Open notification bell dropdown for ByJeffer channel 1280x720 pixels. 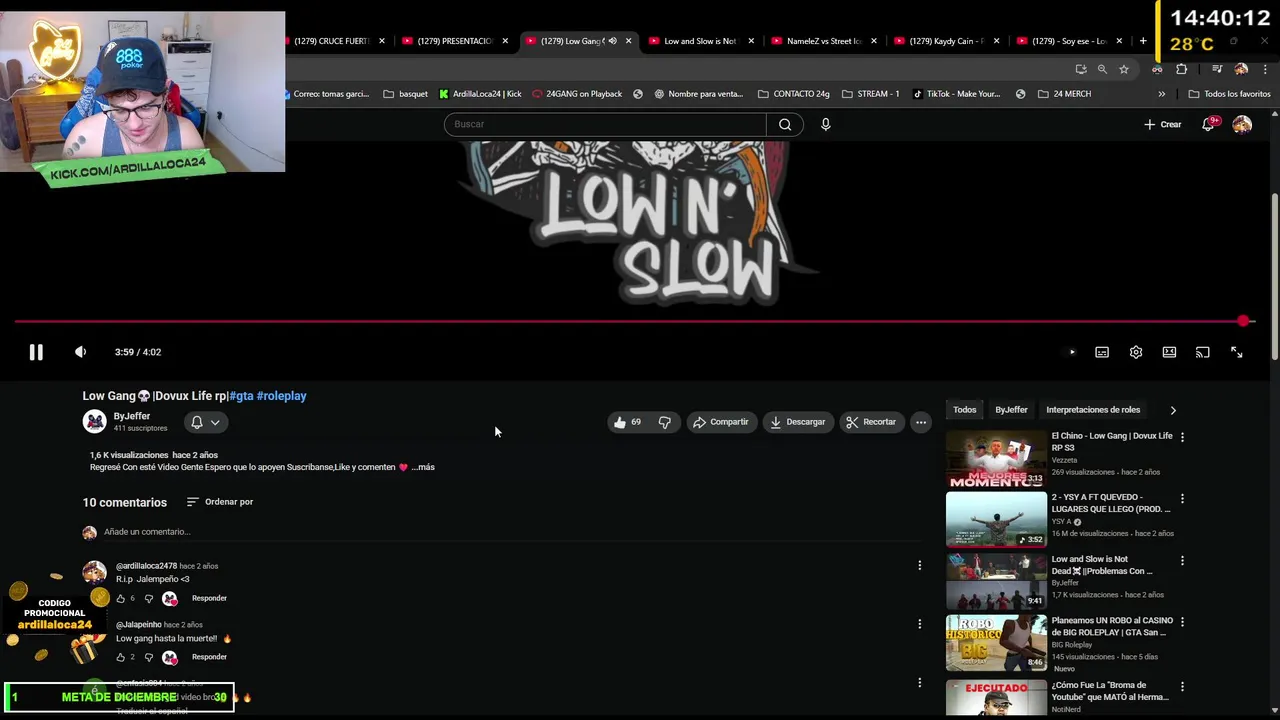coord(205,422)
